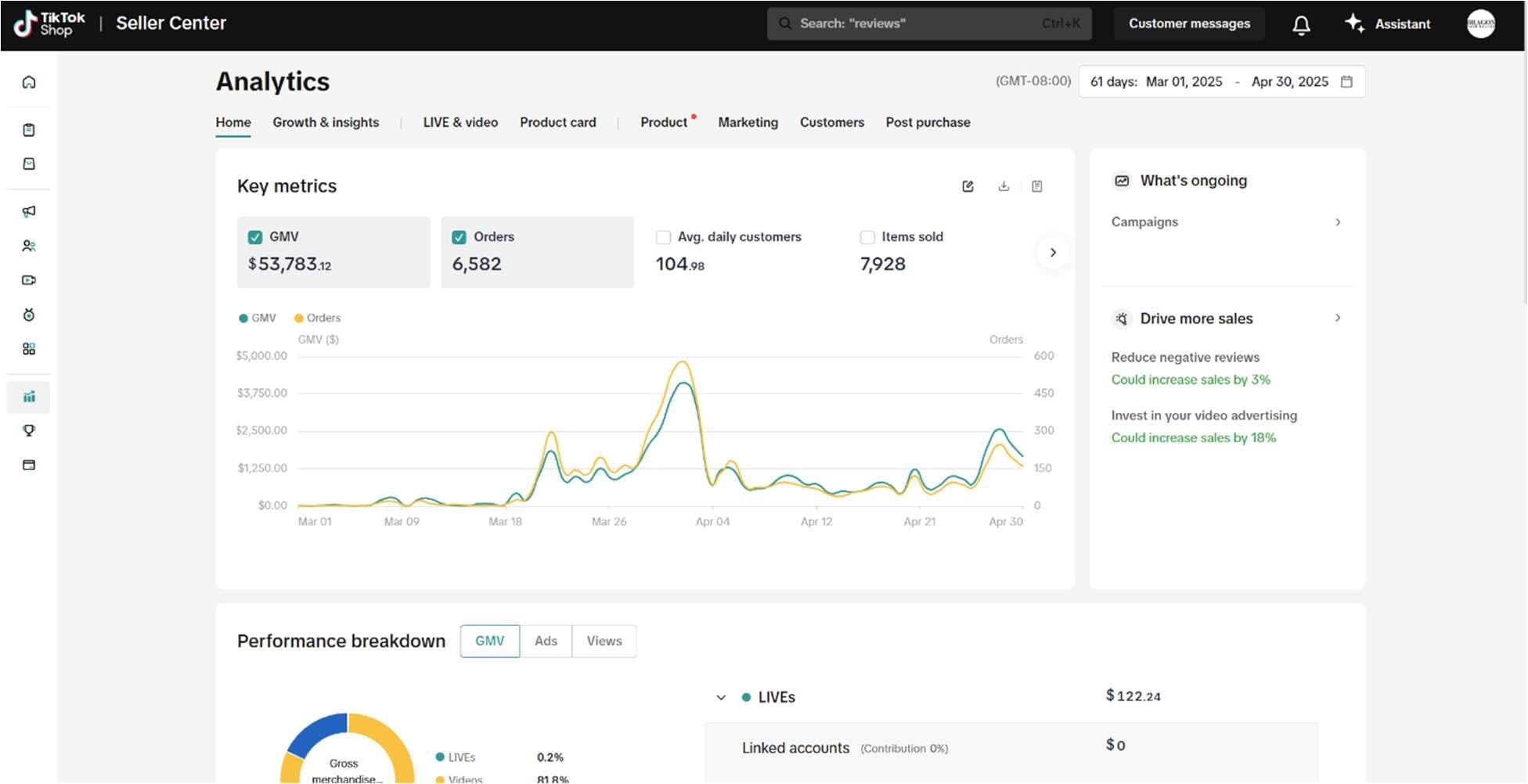Open the people icon in the sidebar

[29, 246]
